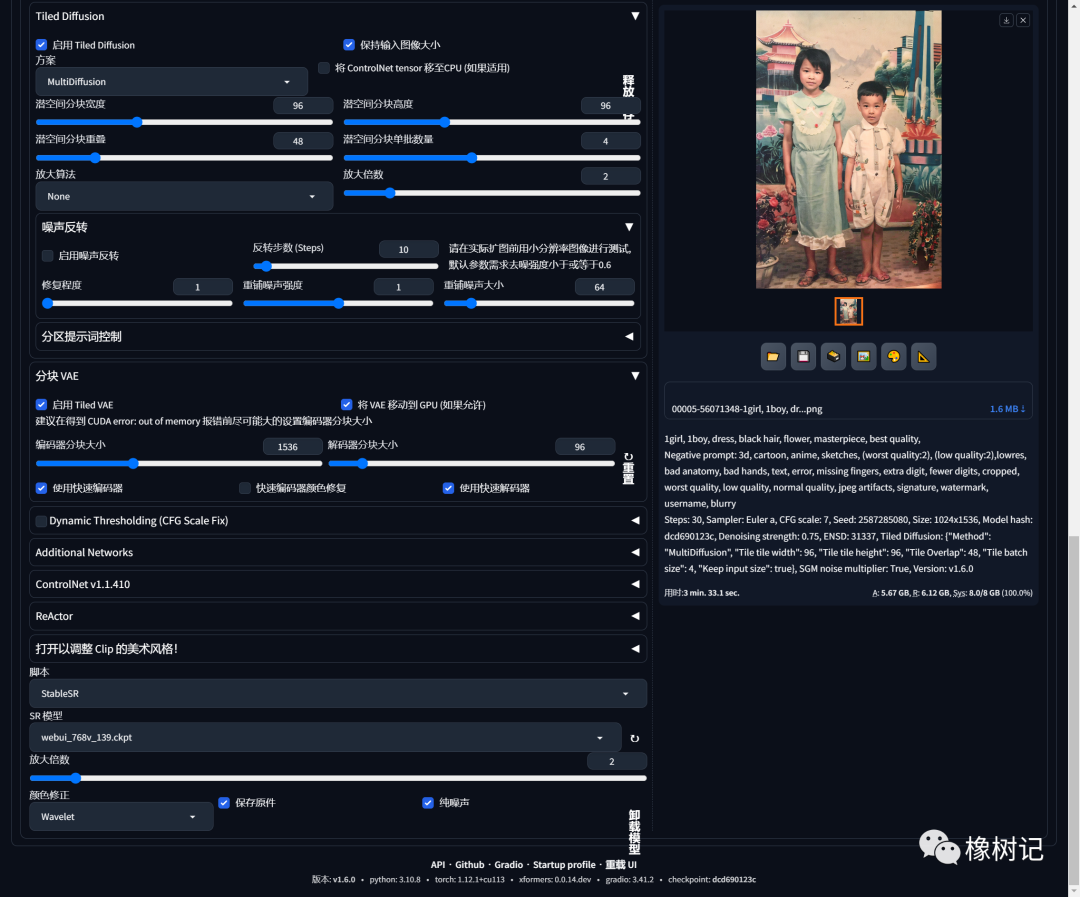Refresh the SR model list
The width and height of the screenshot is (1080, 897).
634,738
